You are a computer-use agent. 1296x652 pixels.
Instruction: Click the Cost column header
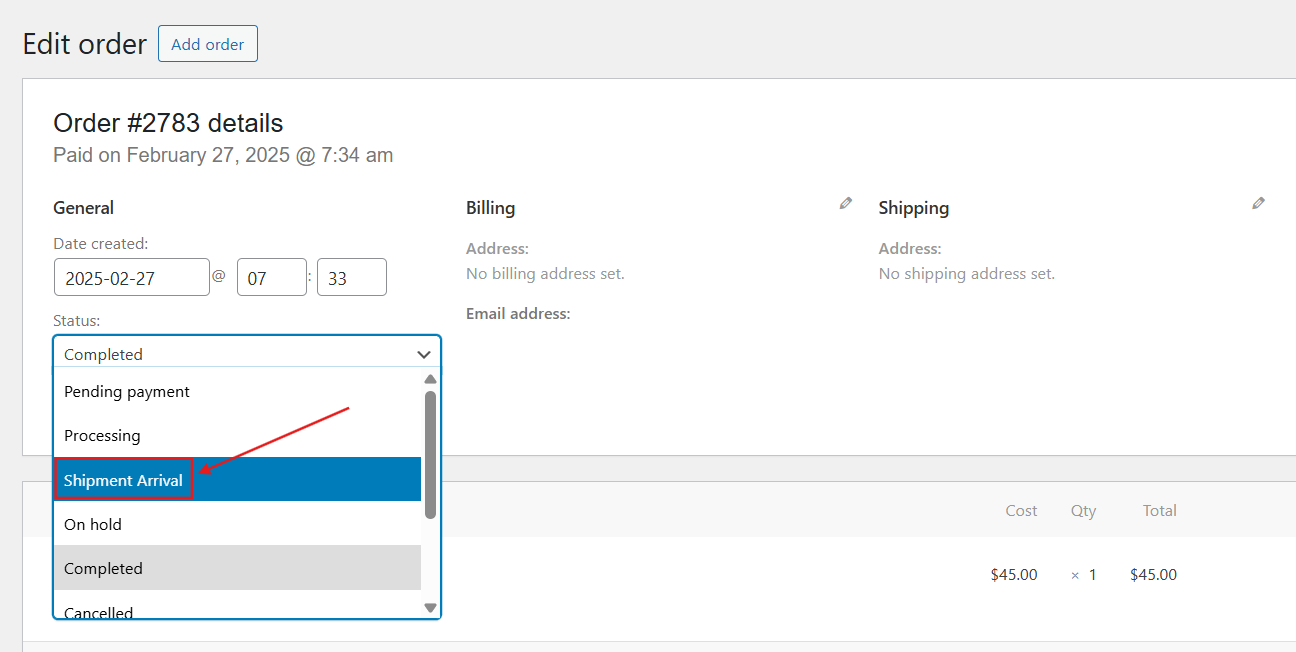coord(1021,510)
